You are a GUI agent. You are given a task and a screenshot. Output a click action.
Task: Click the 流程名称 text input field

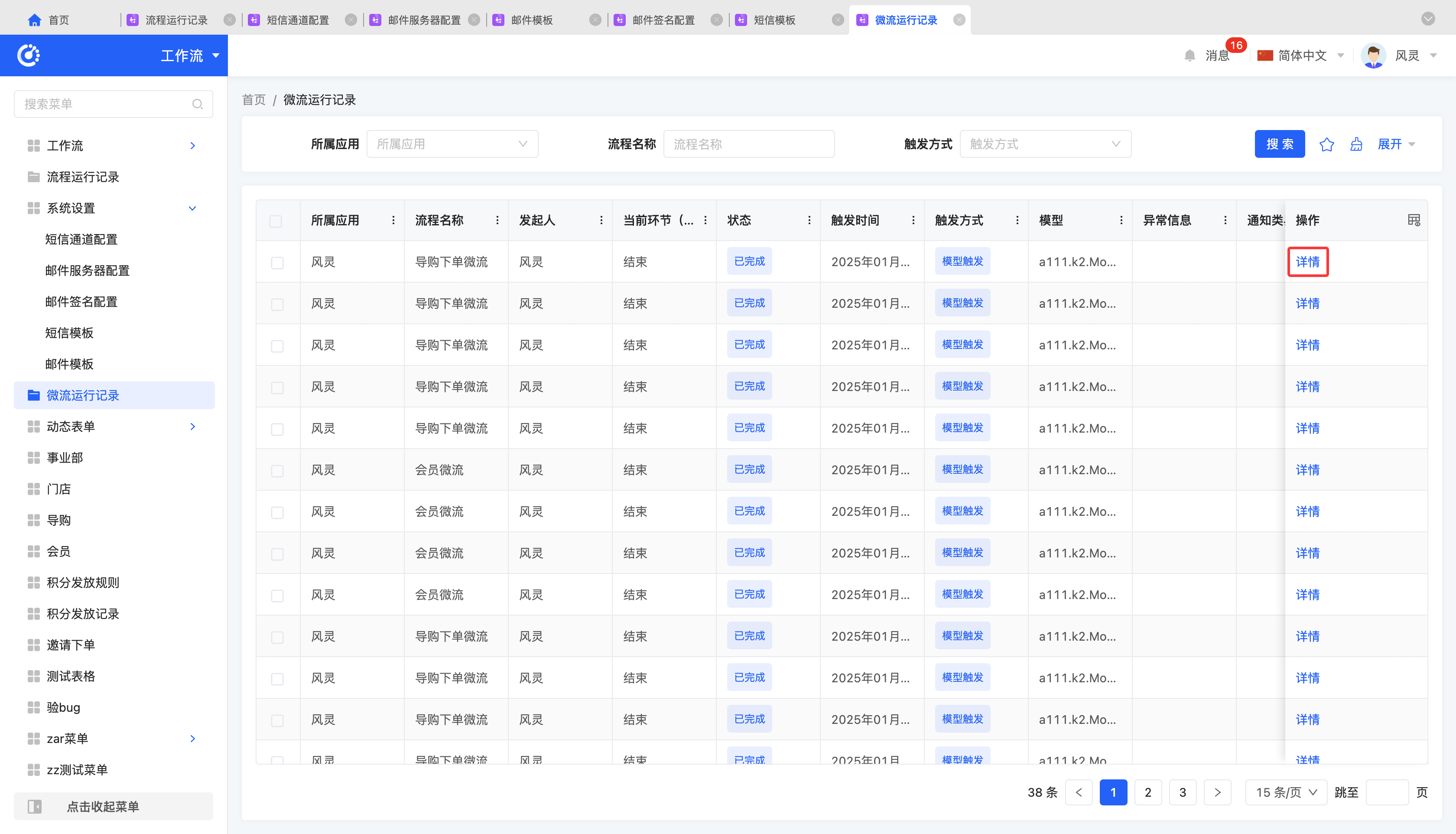coord(748,144)
